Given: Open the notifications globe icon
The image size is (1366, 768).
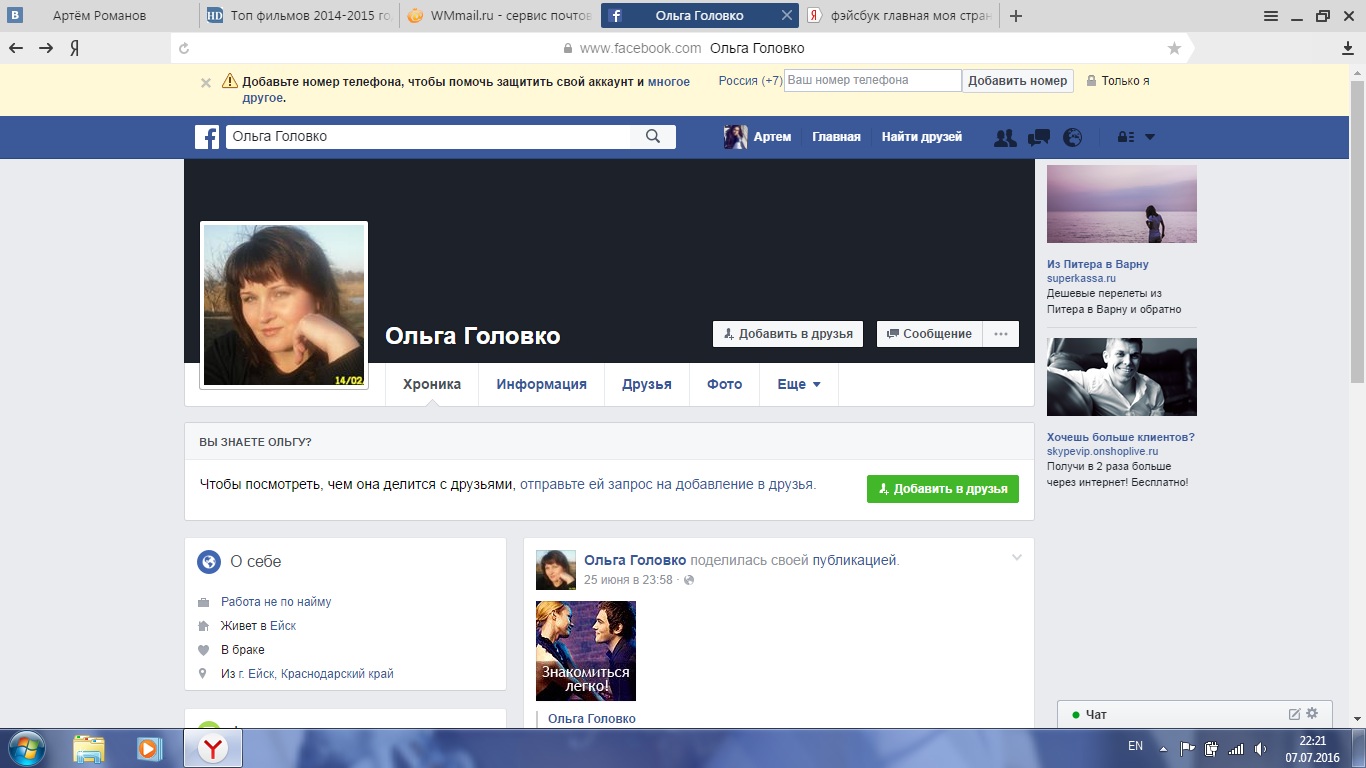Looking at the screenshot, I should 1073,138.
